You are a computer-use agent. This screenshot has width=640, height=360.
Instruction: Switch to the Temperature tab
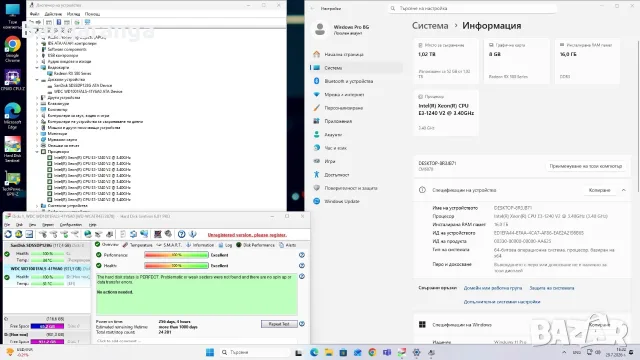[138, 245]
